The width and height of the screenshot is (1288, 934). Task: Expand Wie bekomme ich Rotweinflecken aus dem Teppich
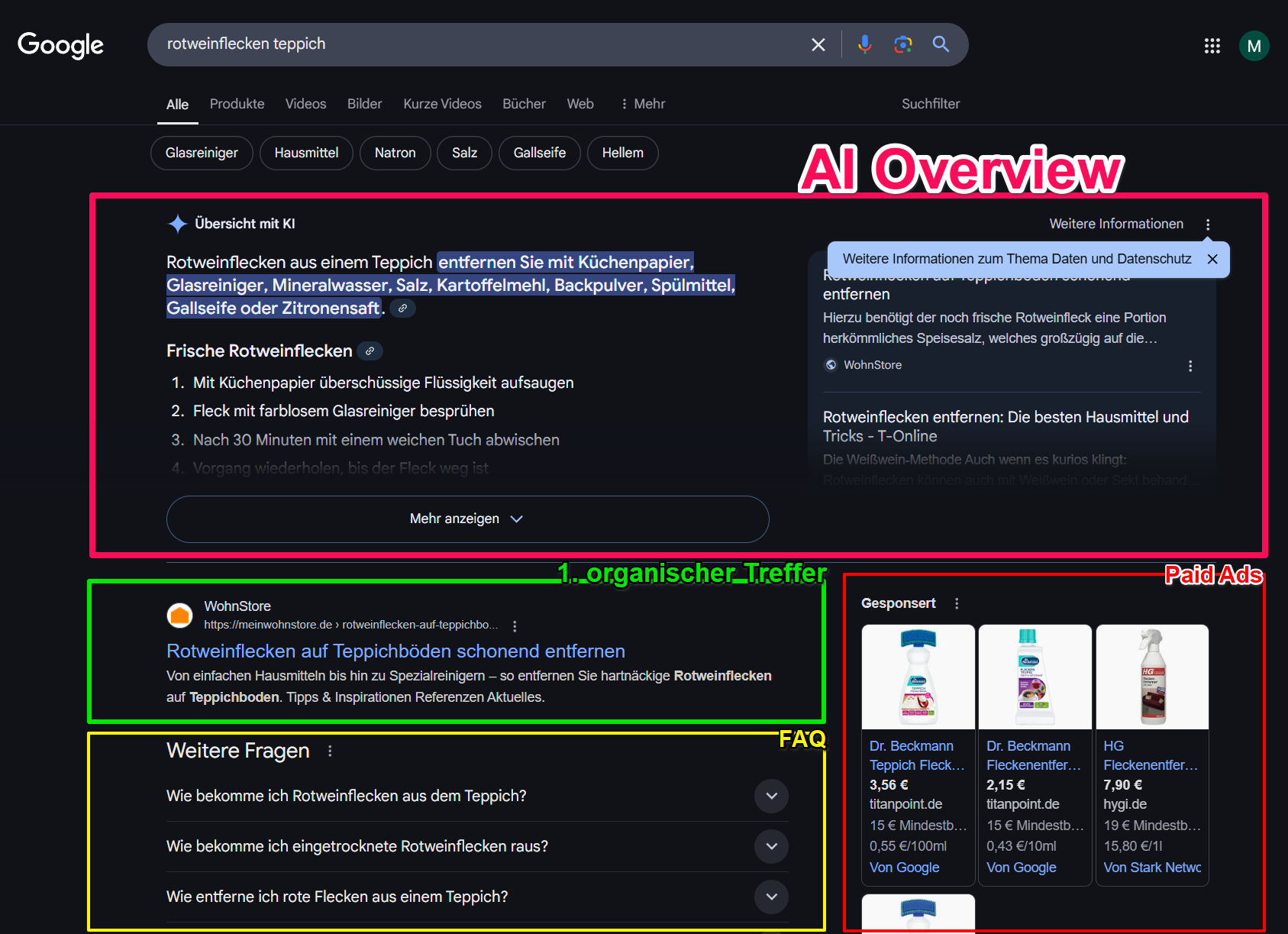coord(477,796)
